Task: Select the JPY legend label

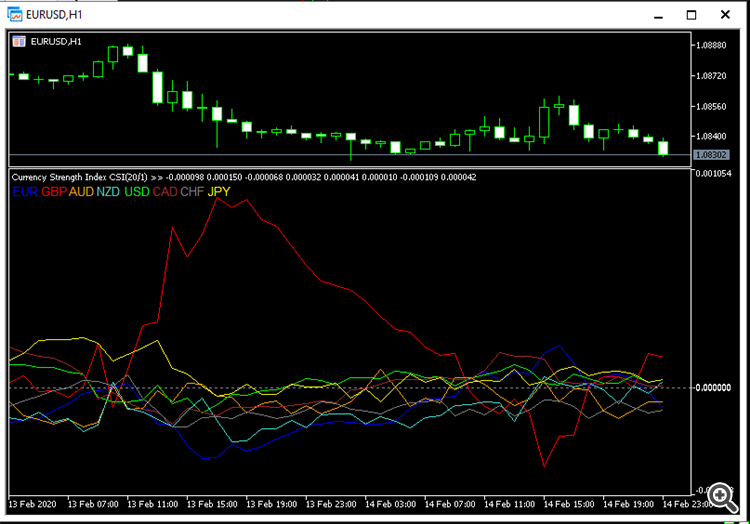Action: click(218, 191)
